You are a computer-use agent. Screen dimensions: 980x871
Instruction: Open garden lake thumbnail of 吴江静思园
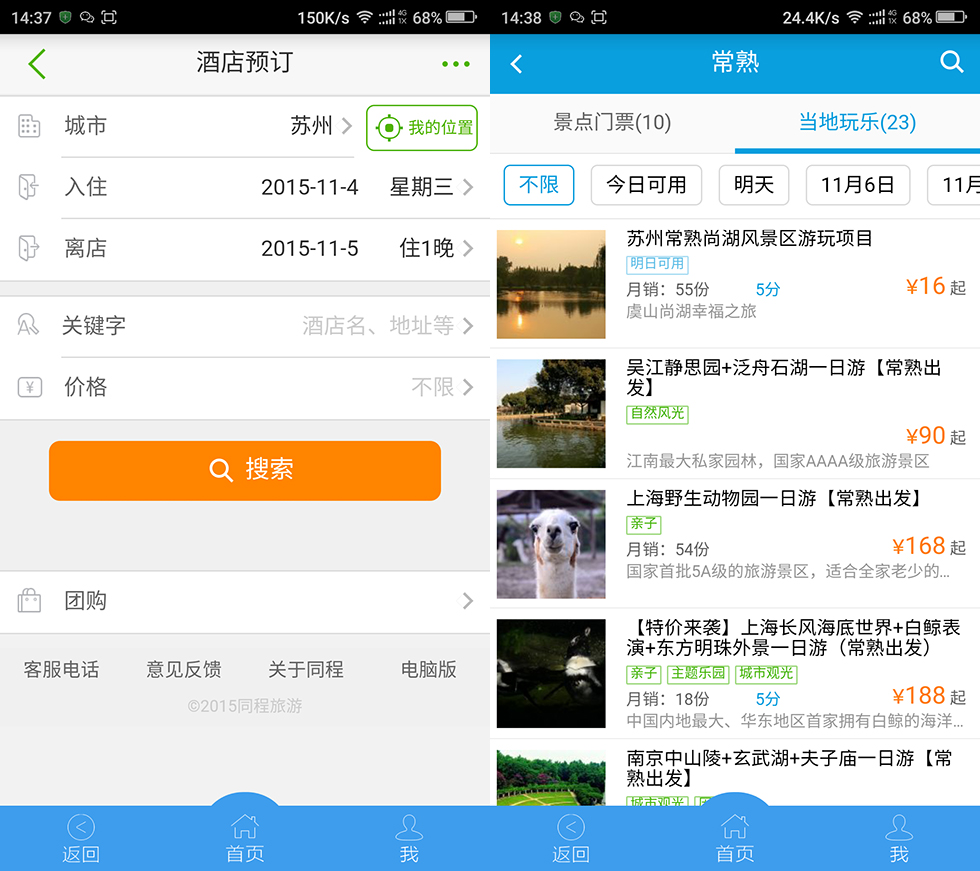click(551, 414)
